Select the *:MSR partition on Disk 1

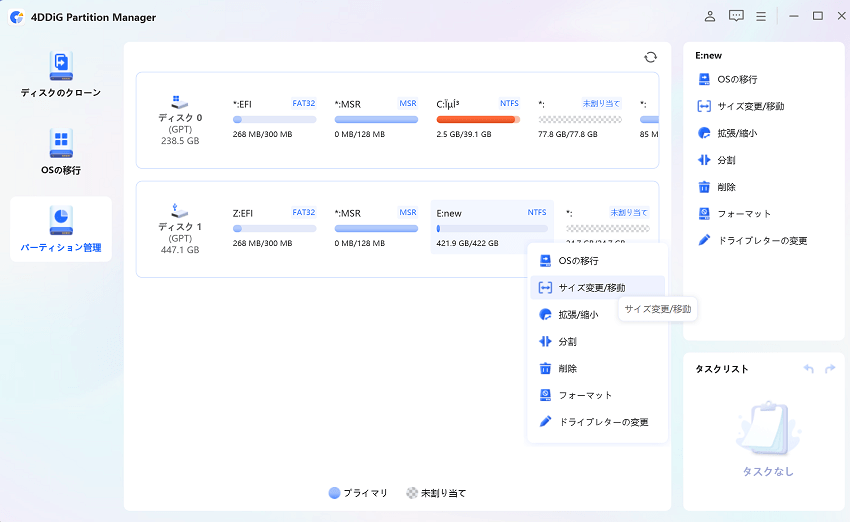(x=376, y=228)
